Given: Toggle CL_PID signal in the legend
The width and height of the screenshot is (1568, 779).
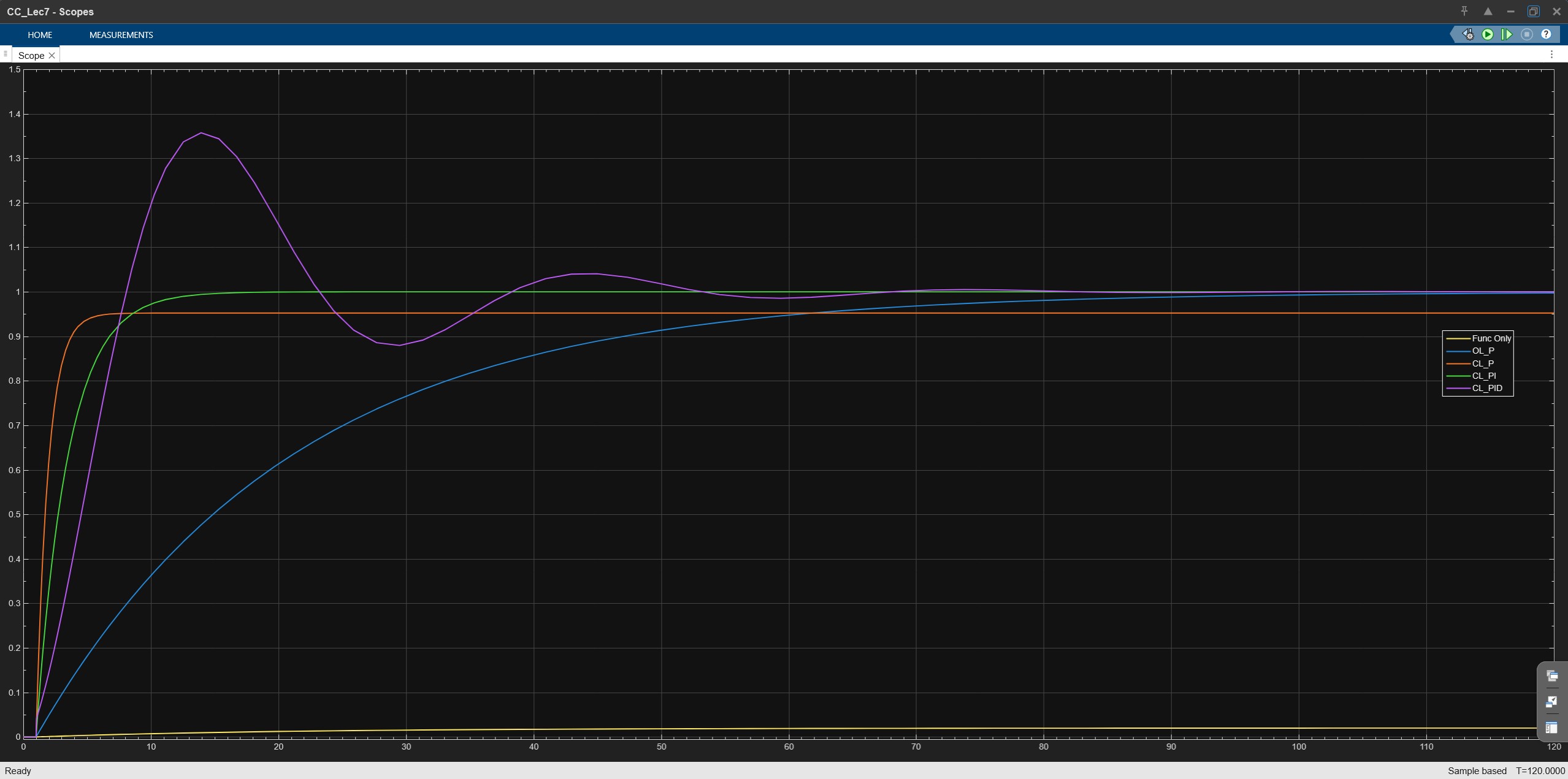Looking at the screenshot, I should tap(1487, 388).
